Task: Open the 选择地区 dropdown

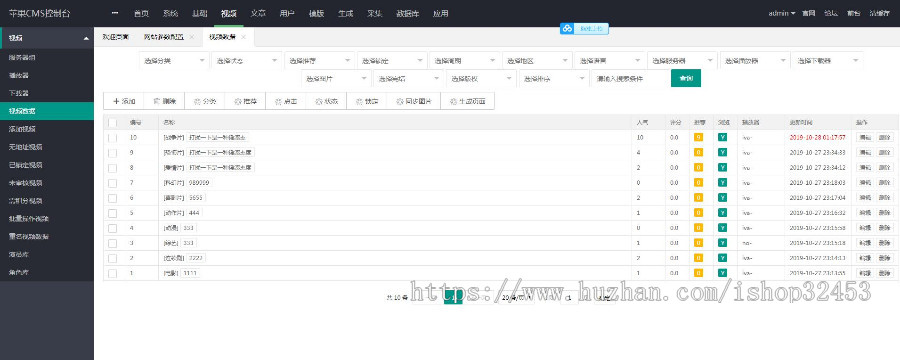Action: tap(537, 60)
